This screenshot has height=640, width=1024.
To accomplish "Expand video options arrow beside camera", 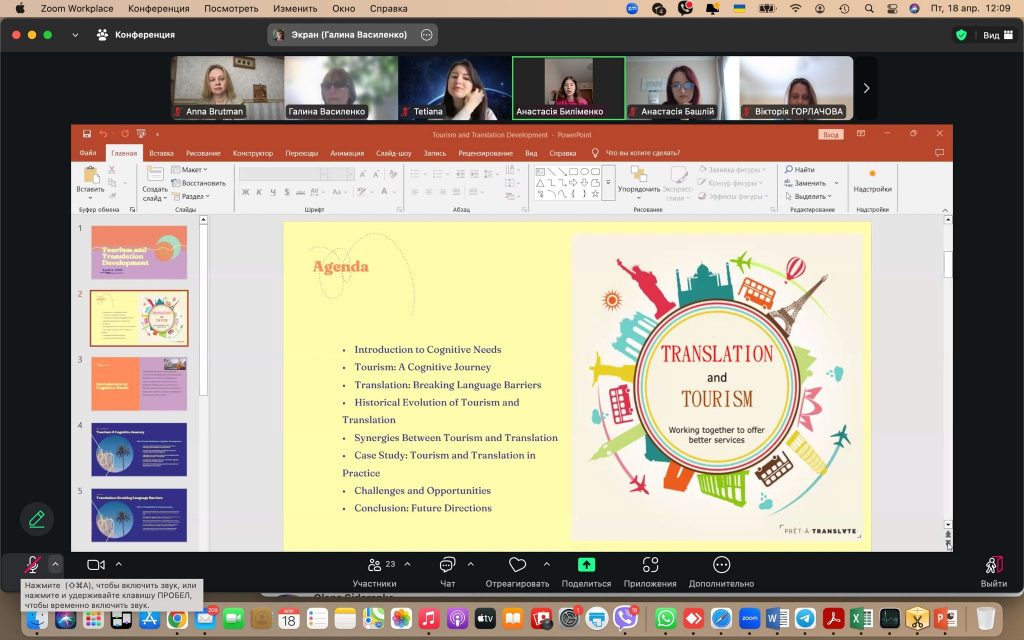I will [118, 564].
